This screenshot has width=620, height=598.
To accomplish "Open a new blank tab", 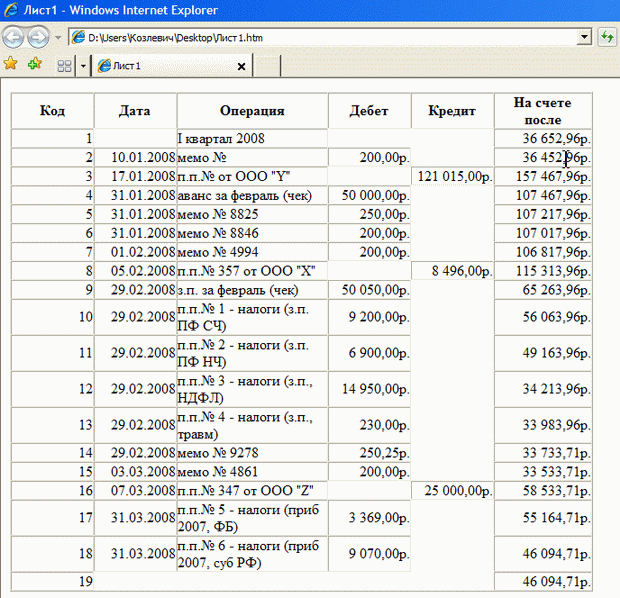I will [x=267, y=66].
